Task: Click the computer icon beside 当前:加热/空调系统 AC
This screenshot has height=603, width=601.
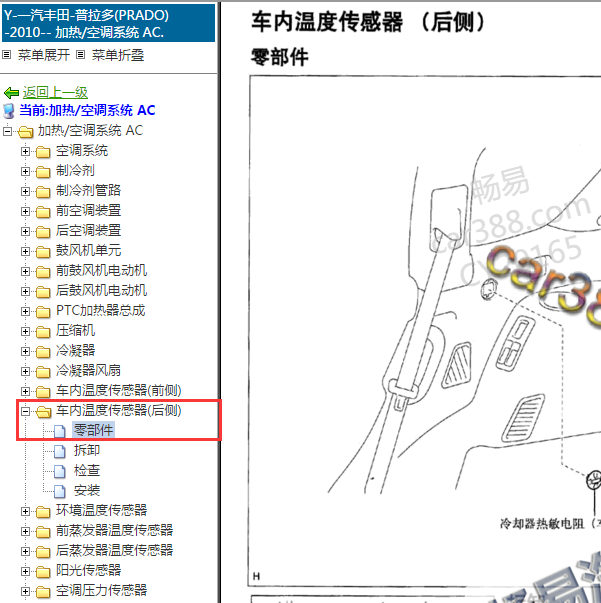Action: coord(9,111)
